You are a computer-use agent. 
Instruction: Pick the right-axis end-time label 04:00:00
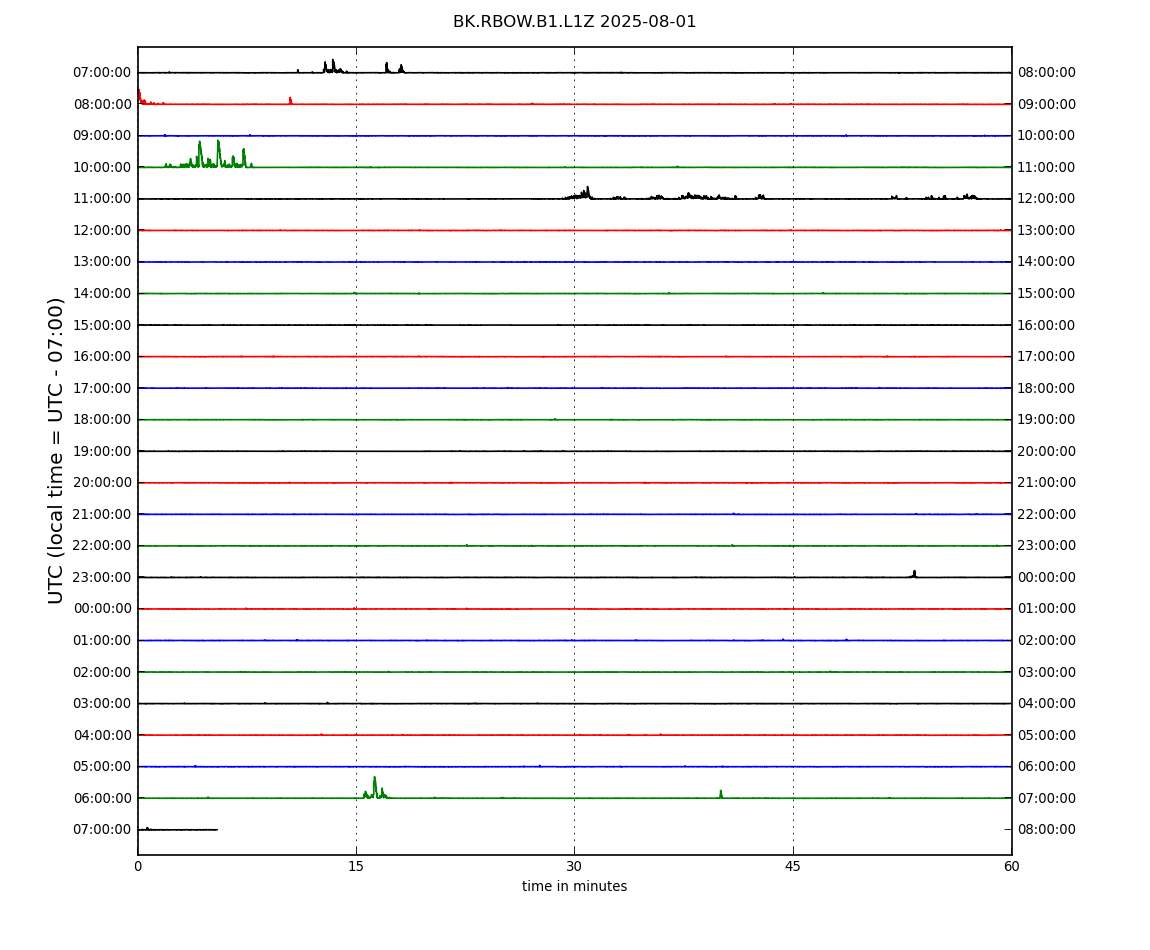click(1047, 704)
